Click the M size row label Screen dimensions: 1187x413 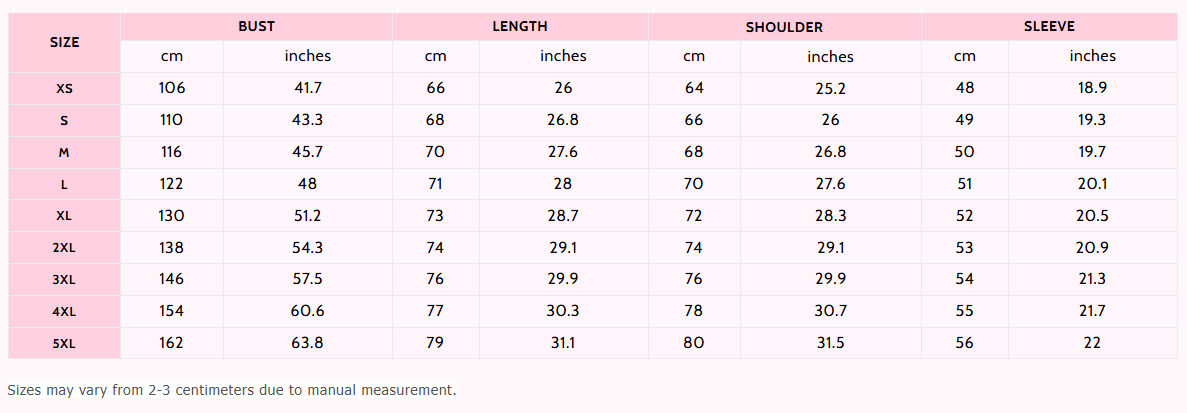click(64, 152)
